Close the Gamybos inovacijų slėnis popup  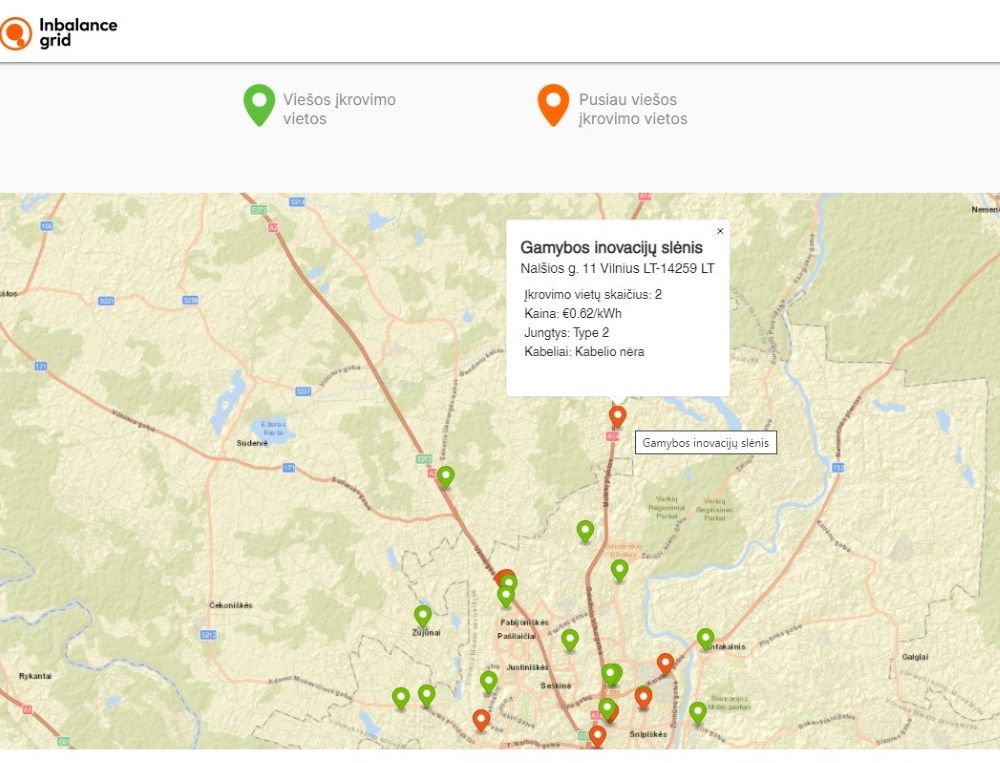720,231
